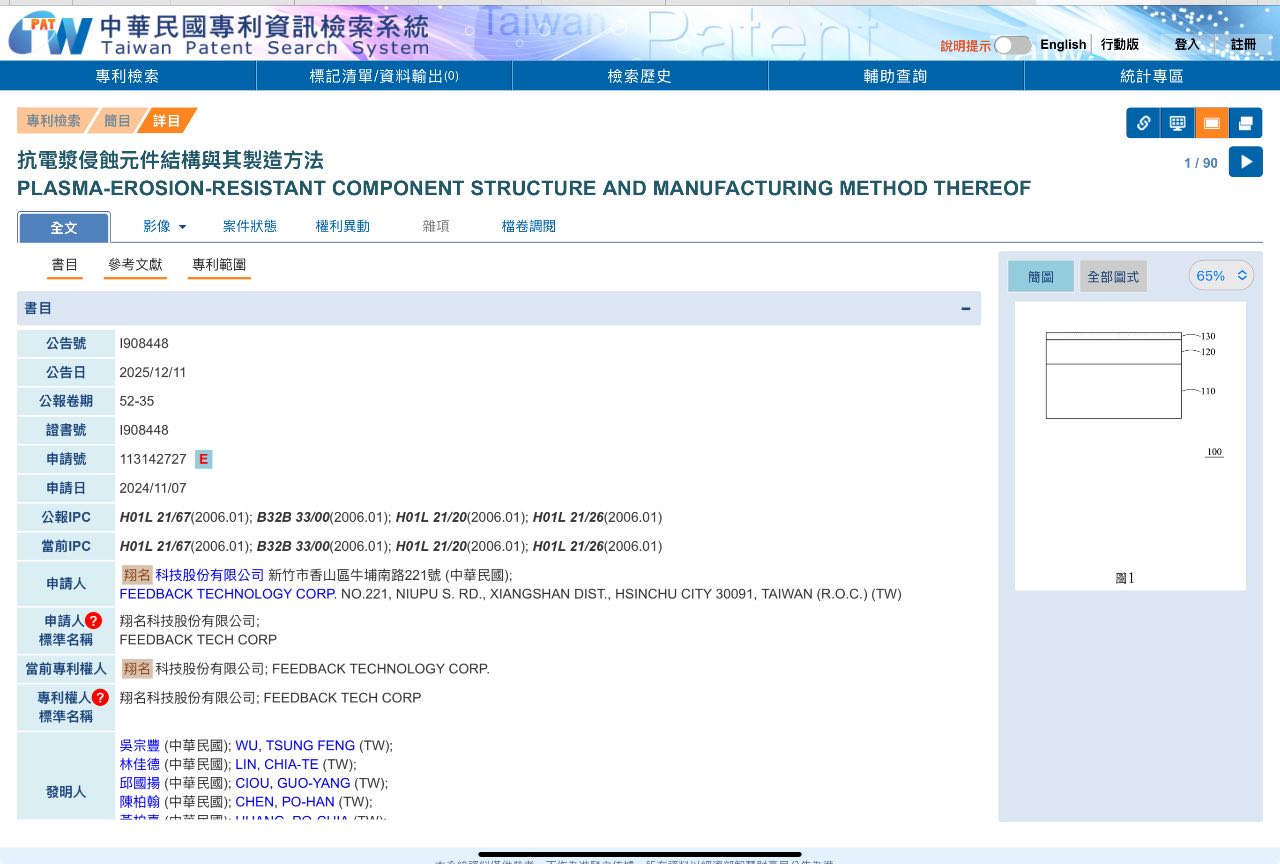Collapse the 書目 section with minus icon
The height and width of the screenshot is (864, 1280).
[x=965, y=309]
